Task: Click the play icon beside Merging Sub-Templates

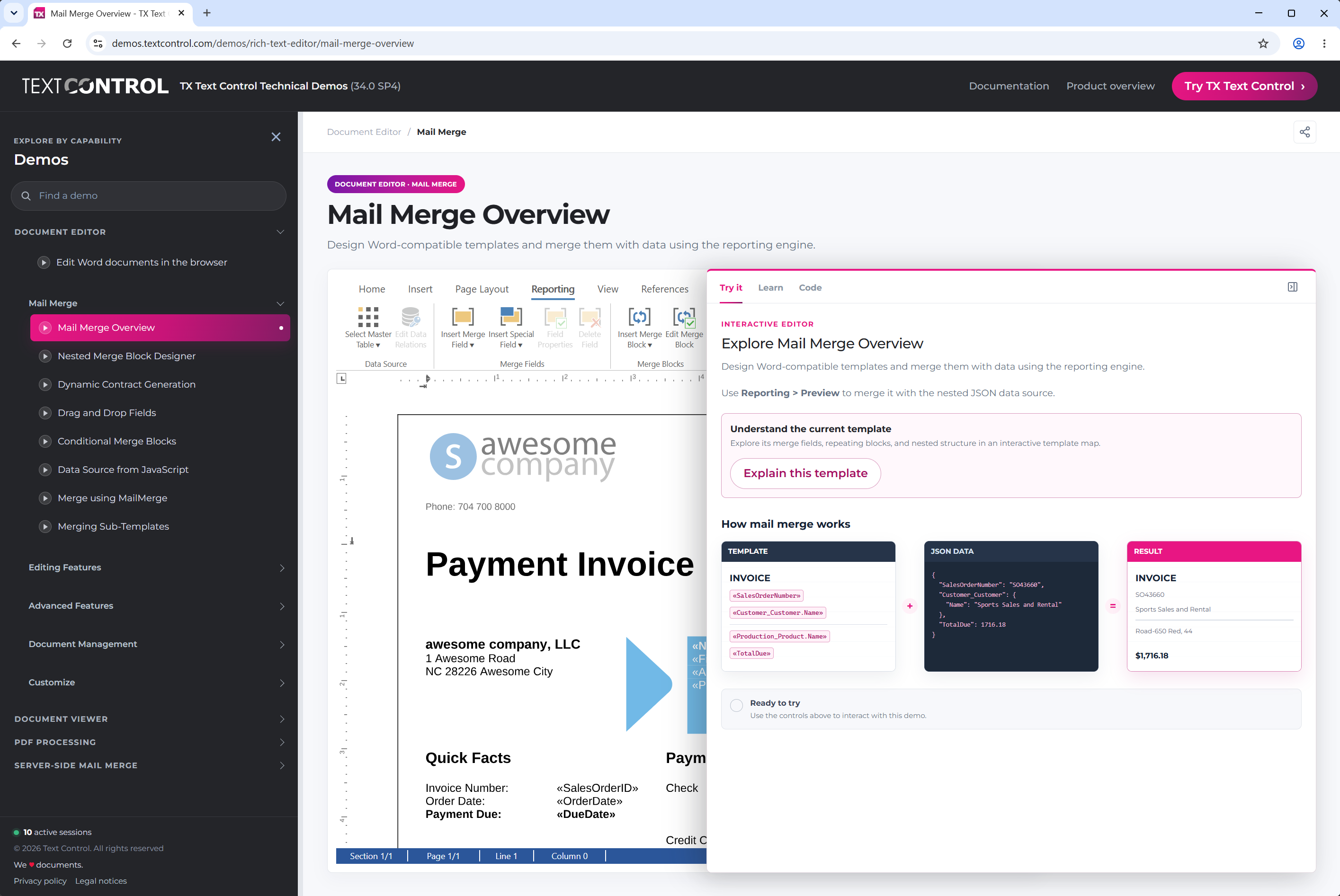Action: coord(45,526)
